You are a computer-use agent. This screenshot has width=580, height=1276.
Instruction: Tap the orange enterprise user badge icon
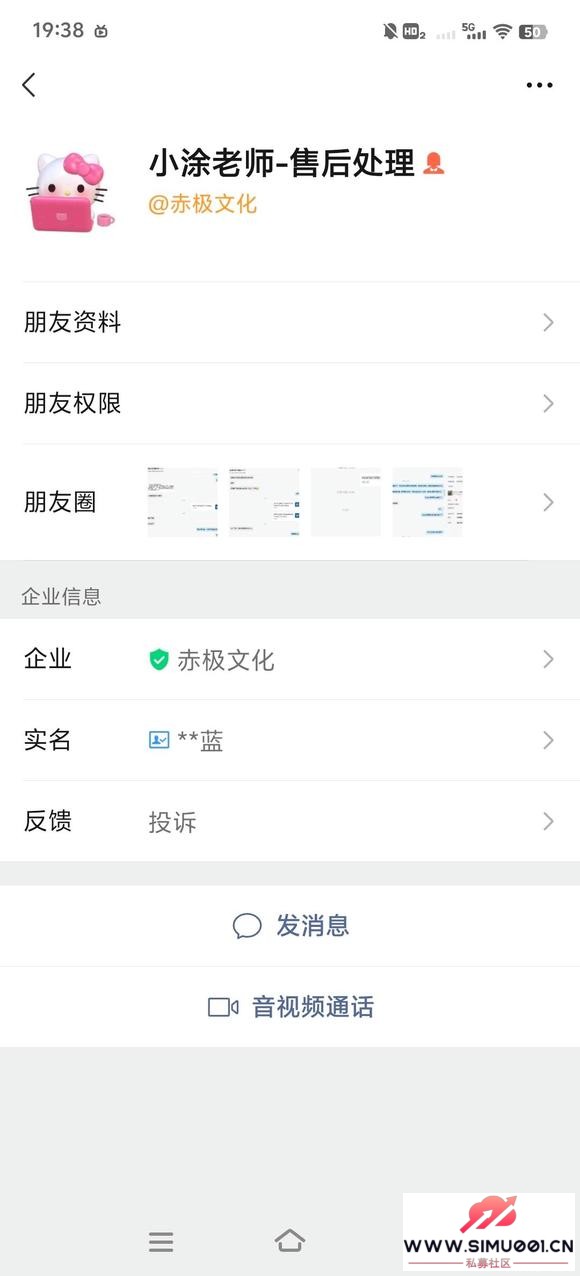(433, 163)
